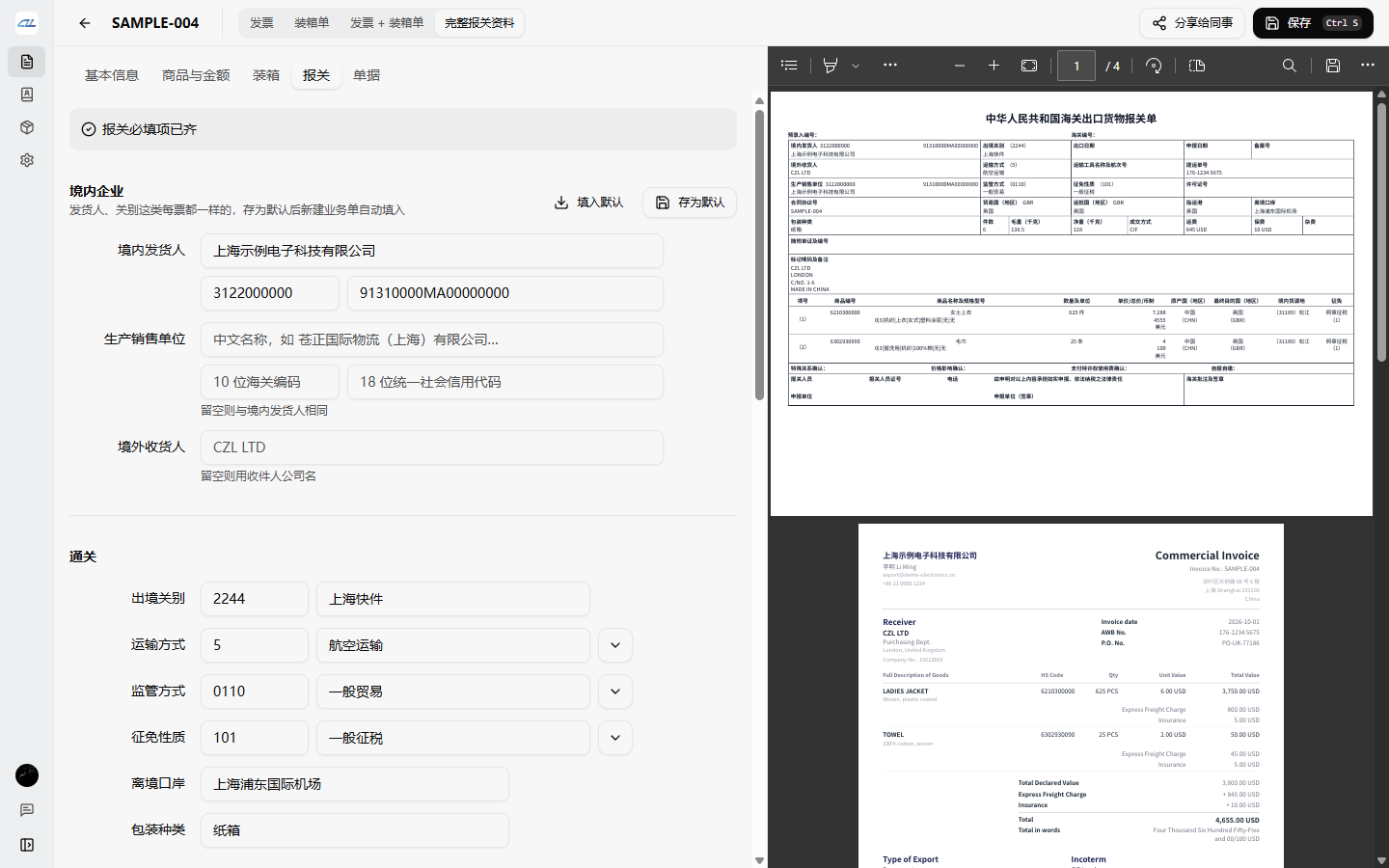The width and height of the screenshot is (1389, 868).
Task: Click the 填入默认 button
Action: tap(588, 203)
